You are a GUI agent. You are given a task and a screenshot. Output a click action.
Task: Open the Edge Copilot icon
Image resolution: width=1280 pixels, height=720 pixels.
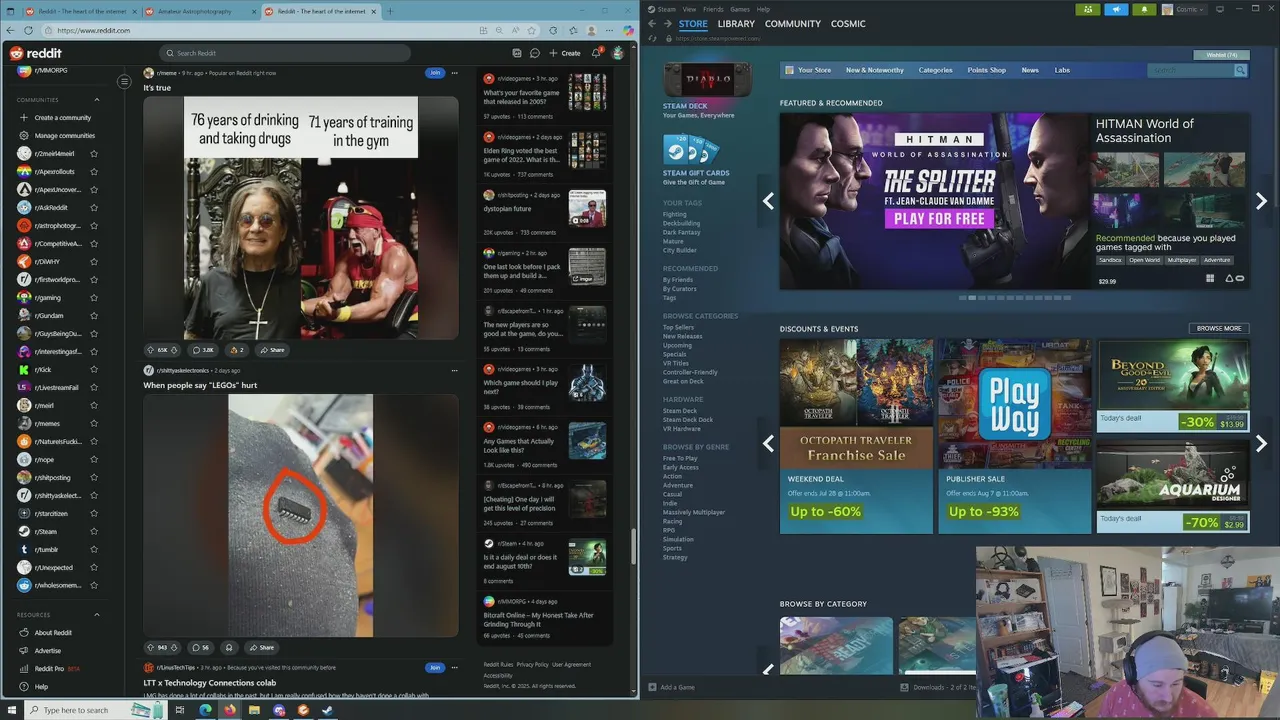628,31
